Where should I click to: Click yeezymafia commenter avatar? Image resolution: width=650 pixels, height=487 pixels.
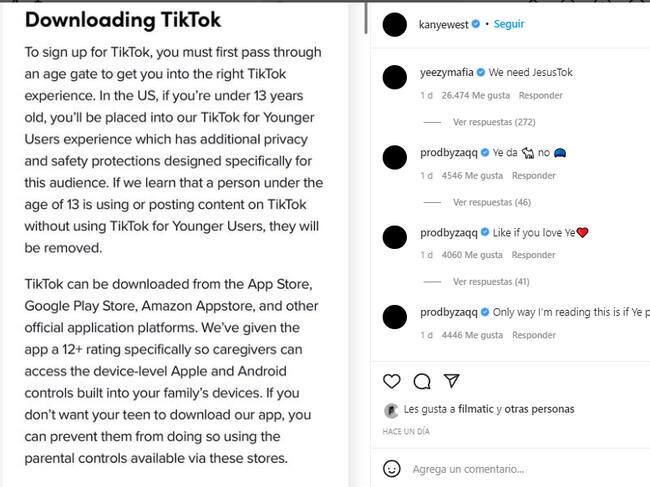click(x=395, y=76)
